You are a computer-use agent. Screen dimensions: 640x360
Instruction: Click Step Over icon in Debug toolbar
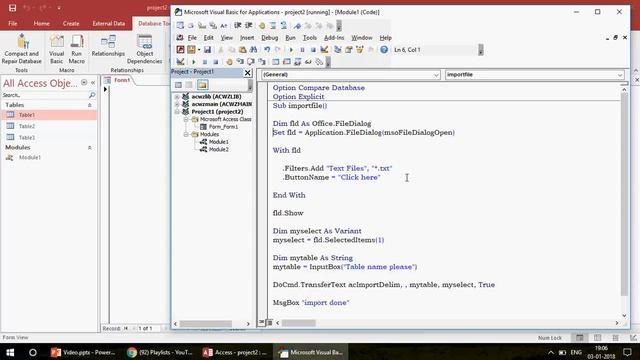251,62
